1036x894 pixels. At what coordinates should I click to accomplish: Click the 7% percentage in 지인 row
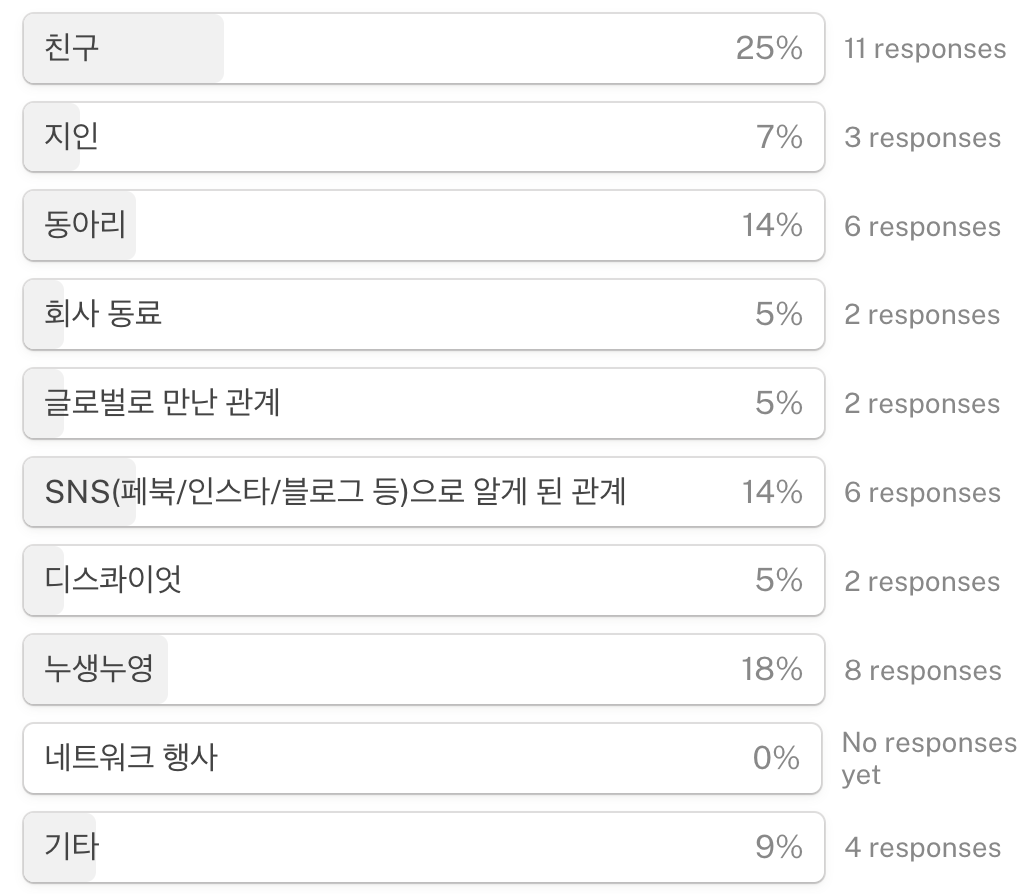778,137
